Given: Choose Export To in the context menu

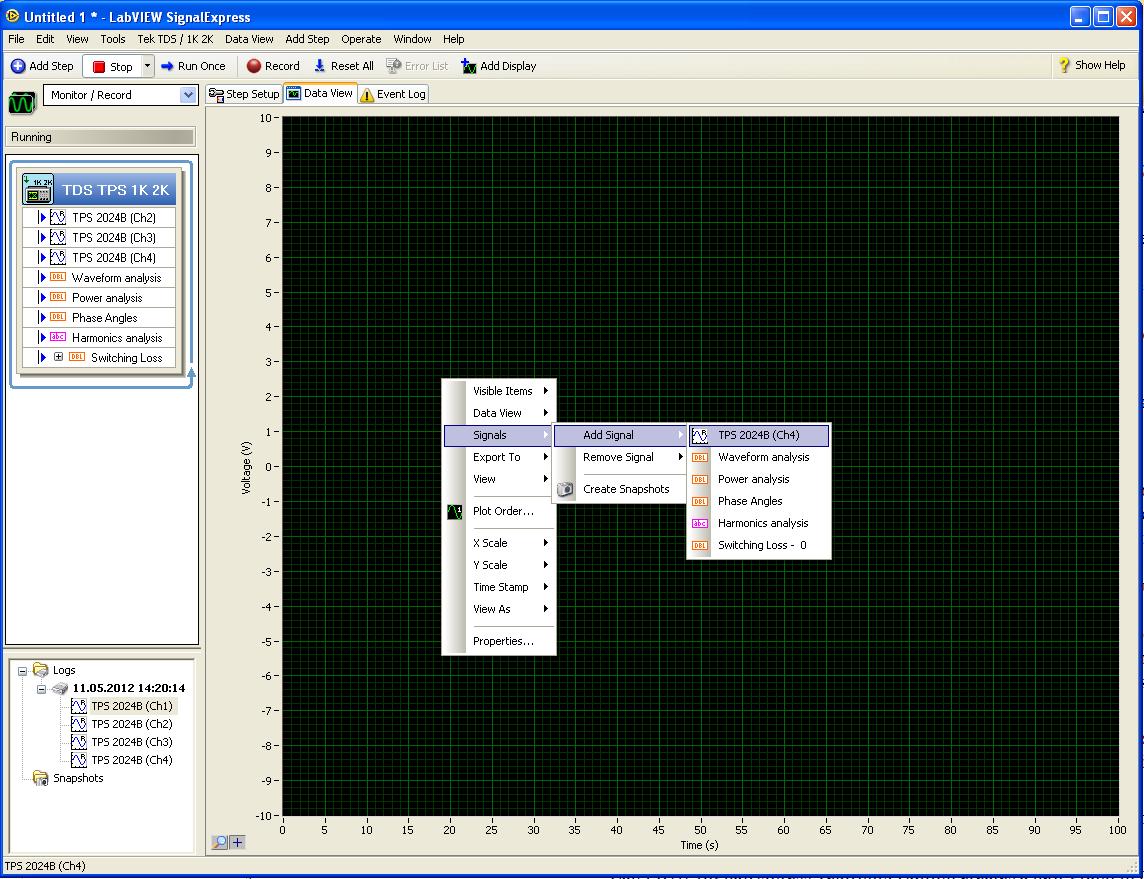Looking at the screenshot, I should [x=500, y=457].
